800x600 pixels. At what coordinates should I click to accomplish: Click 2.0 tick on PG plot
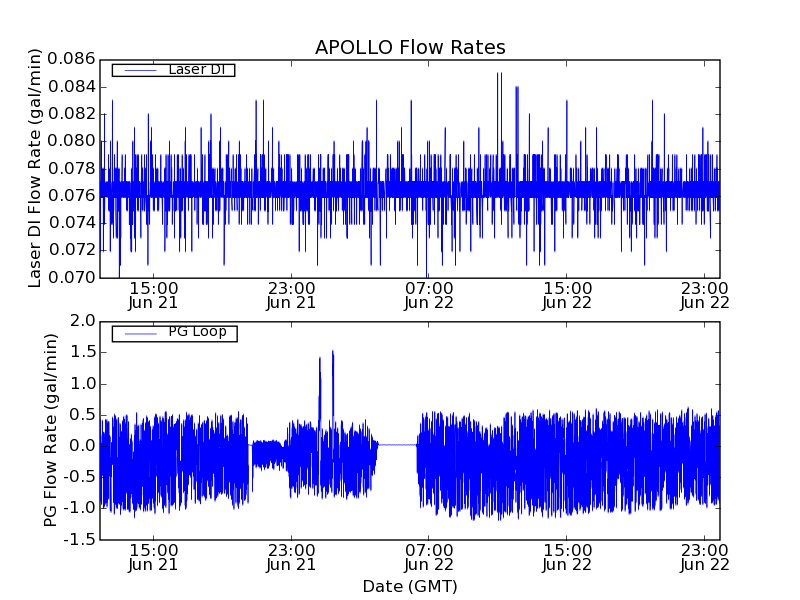tap(83, 321)
